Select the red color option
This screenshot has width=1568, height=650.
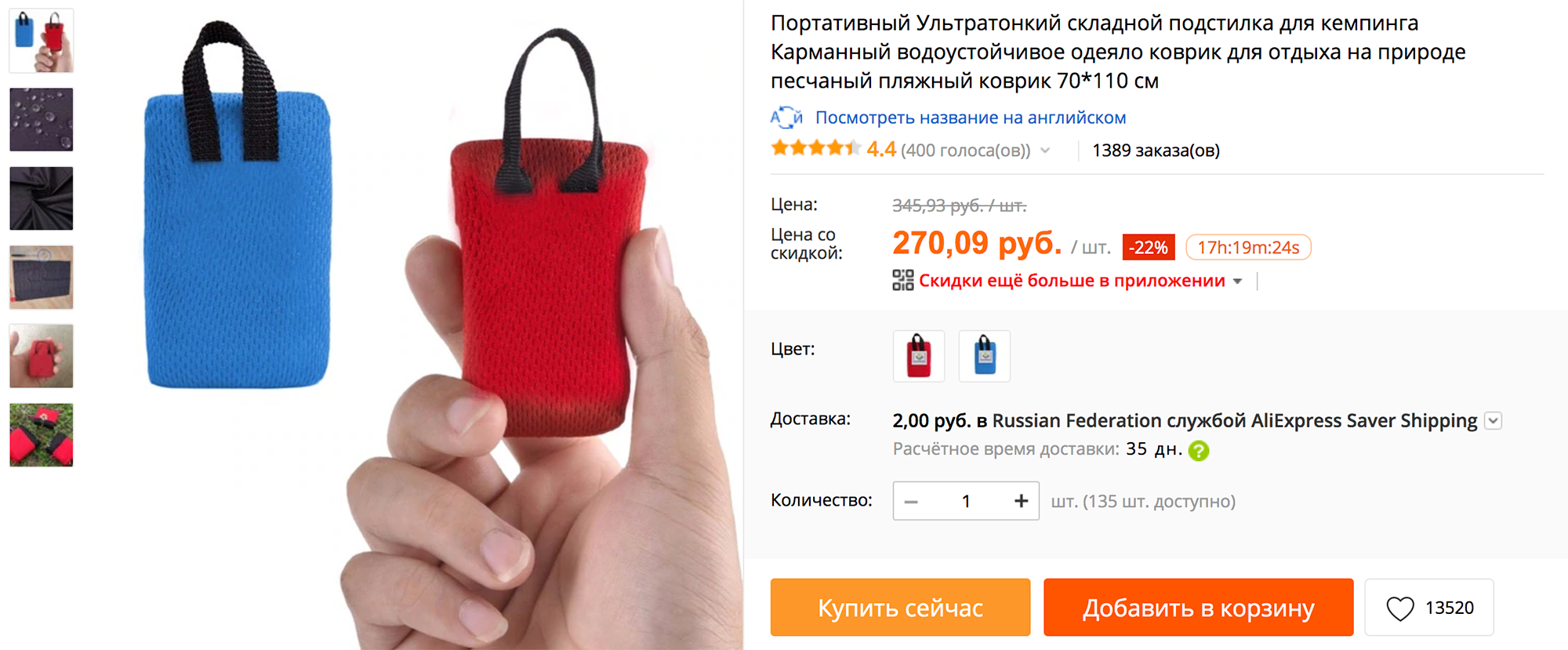pos(919,356)
